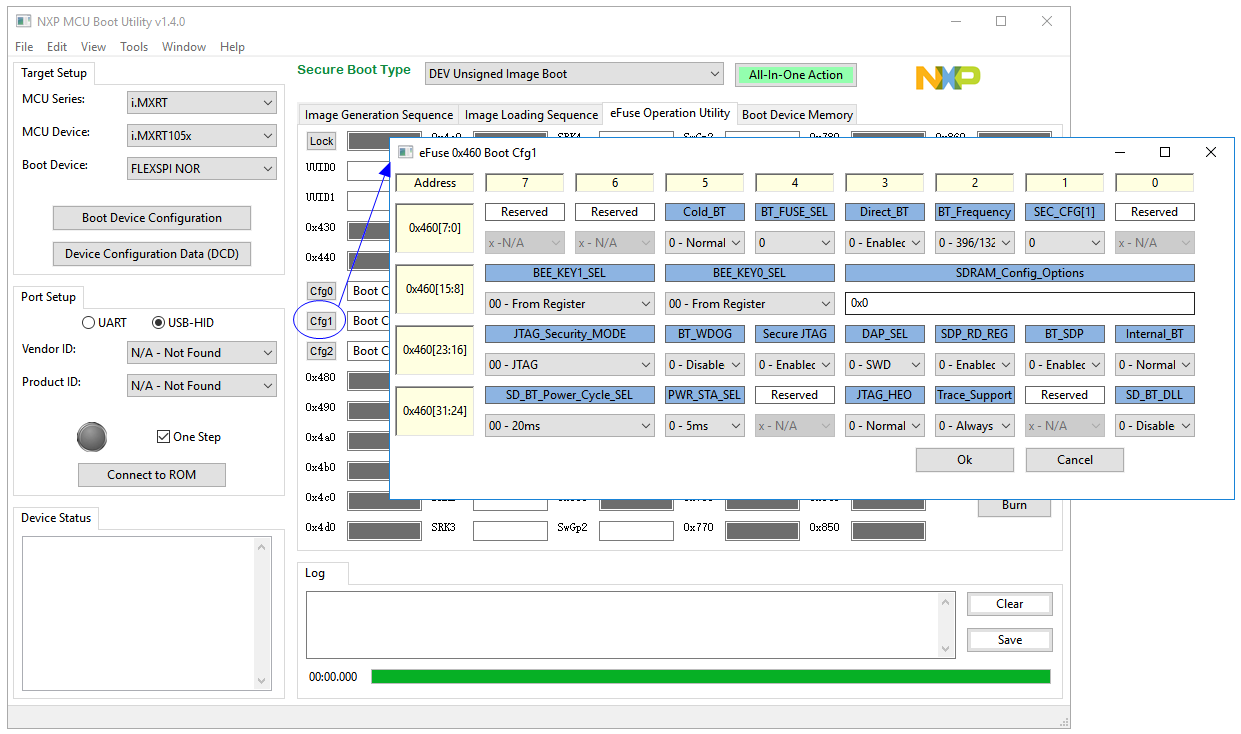Click the round connection status LED
The height and width of the screenshot is (734, 1241).
(92, 437)
